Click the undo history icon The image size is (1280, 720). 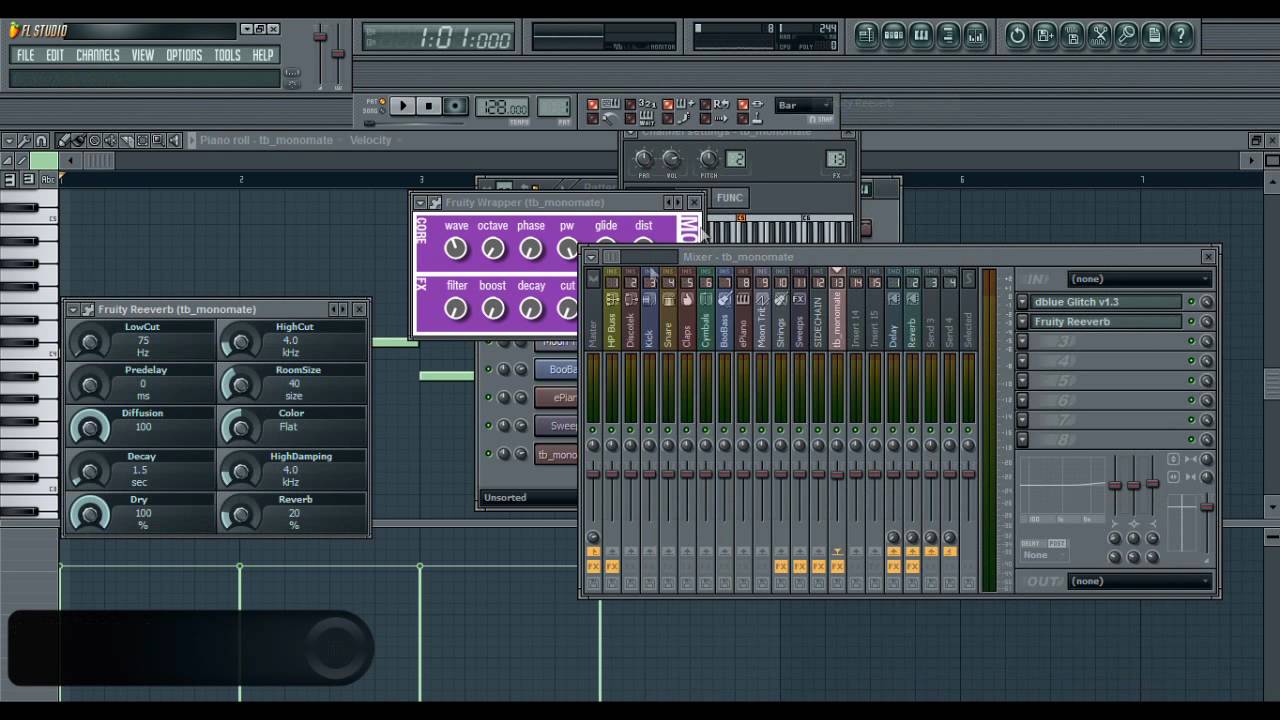(1018, 35)
